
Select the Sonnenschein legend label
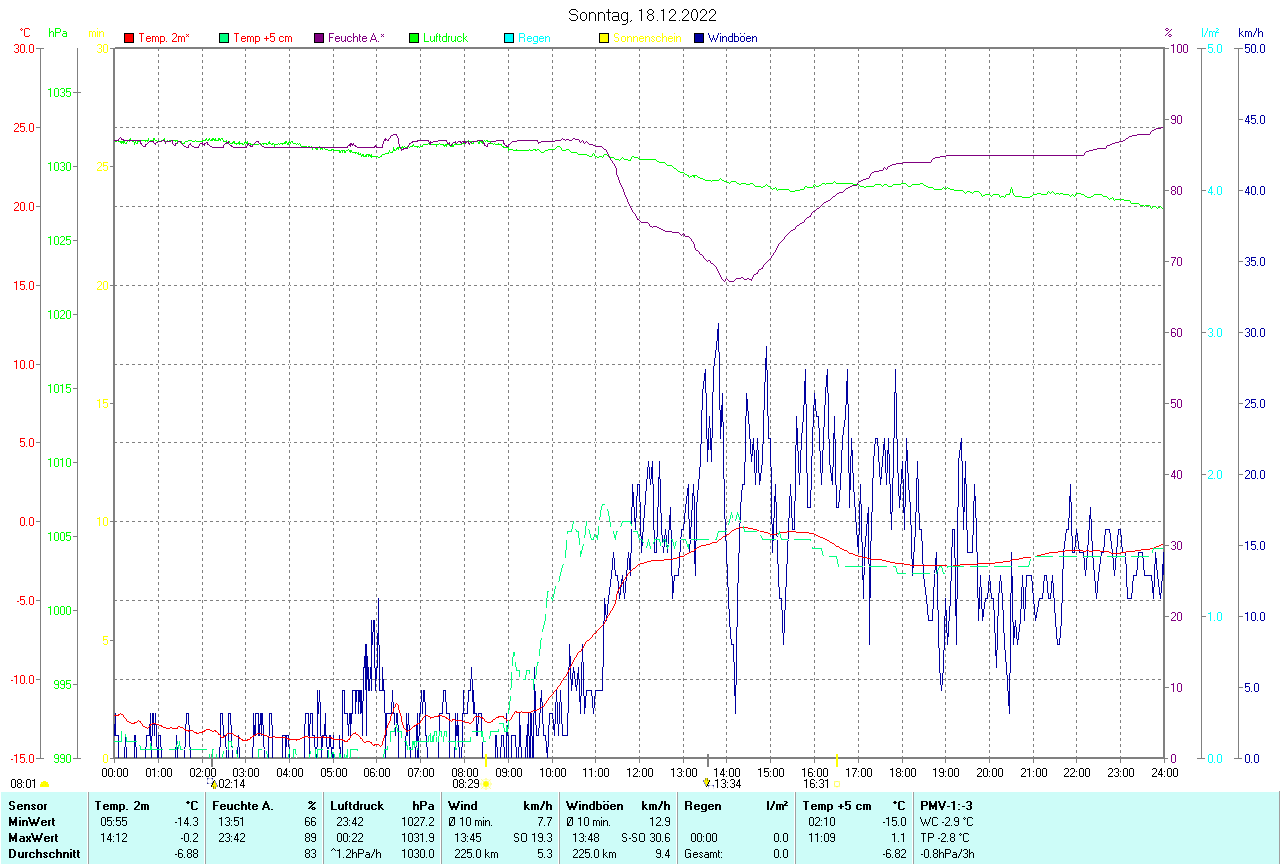647,38
